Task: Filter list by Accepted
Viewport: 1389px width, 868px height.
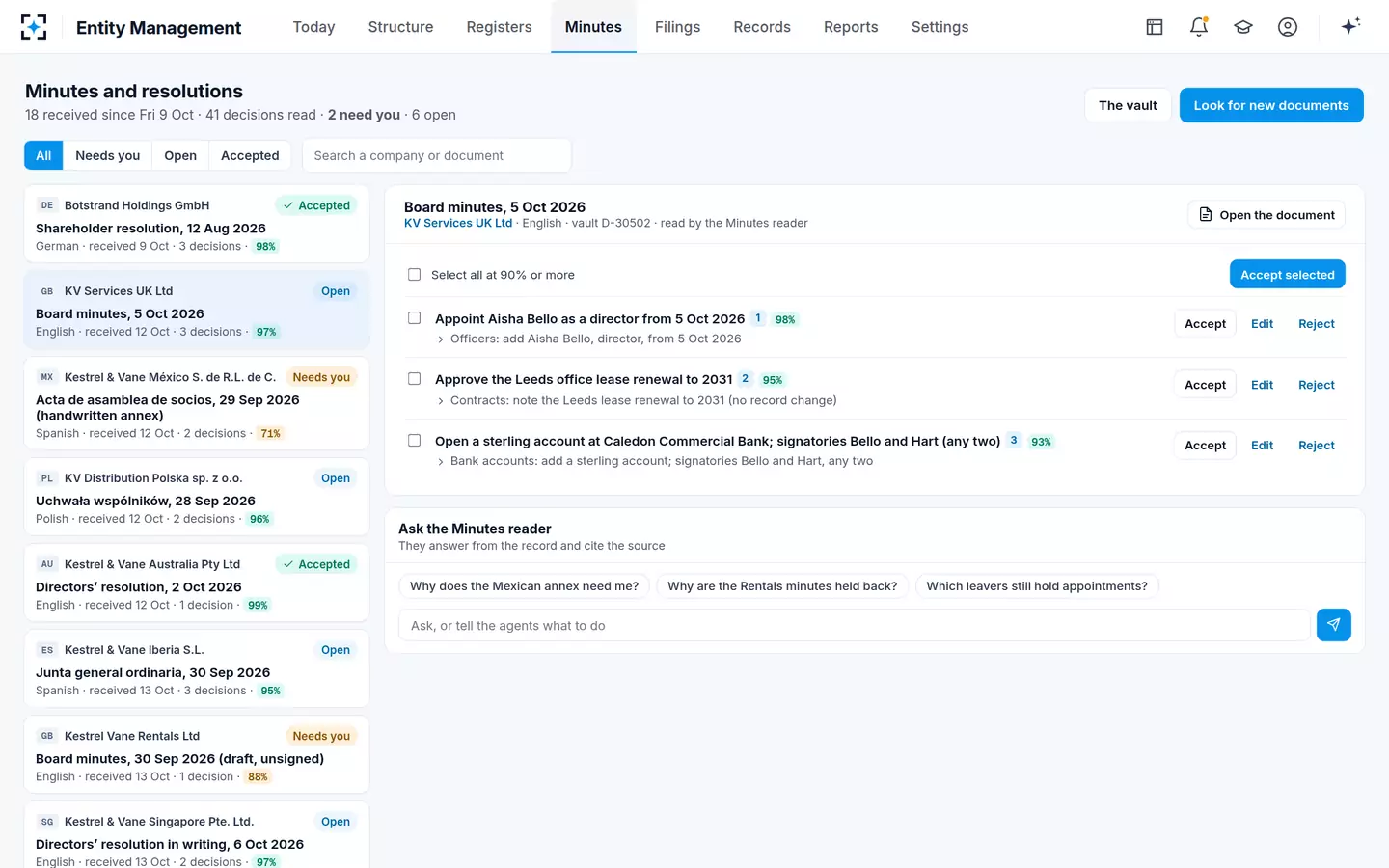Action: click(x=250, y=155)
